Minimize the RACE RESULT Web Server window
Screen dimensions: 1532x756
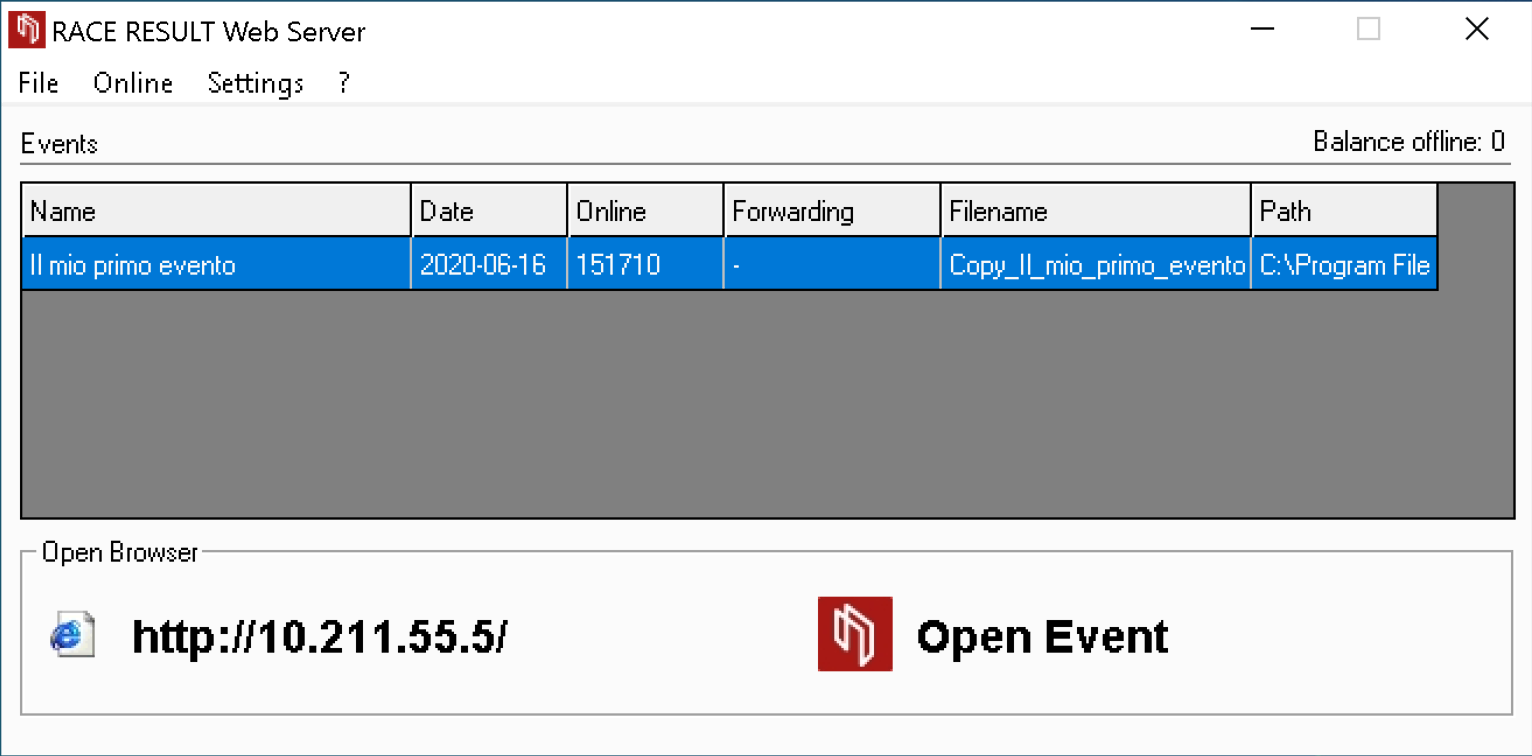(1263, 29)
